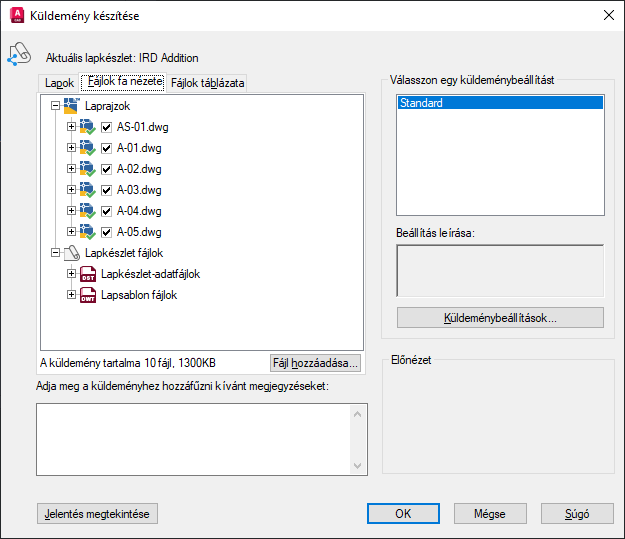The width and height of the screenshot is (625, 539).
Task: Switch to the Lapok tab
Action: tap(59, 83)
